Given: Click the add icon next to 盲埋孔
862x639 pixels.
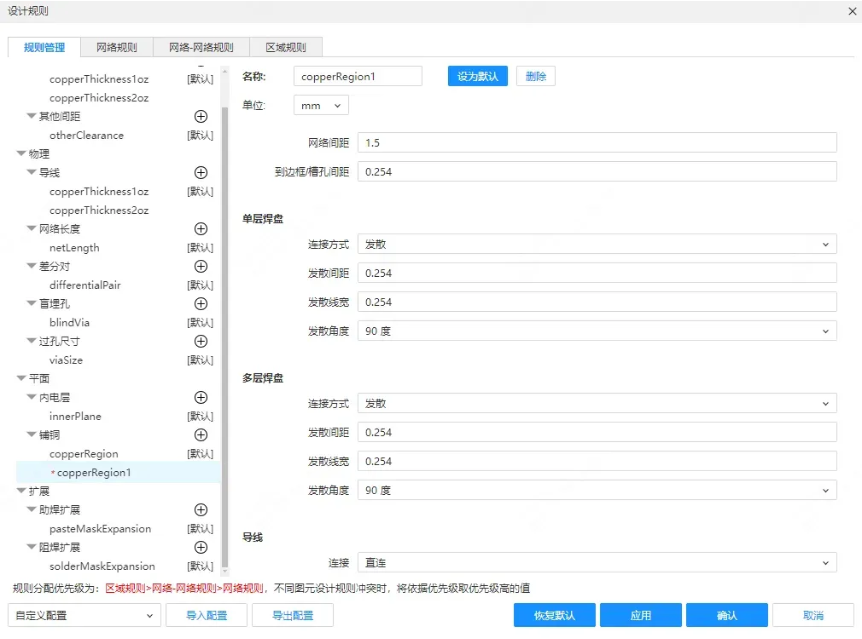Looking at the screenshot, I should (x=200, y=303).
